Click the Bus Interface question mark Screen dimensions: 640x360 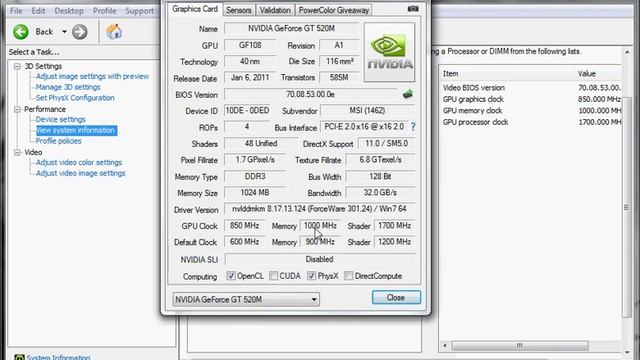click(x=413, y=127)
